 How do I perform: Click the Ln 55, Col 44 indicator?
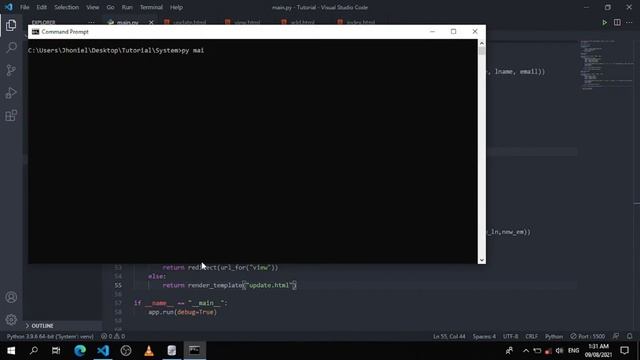point(449,336)
